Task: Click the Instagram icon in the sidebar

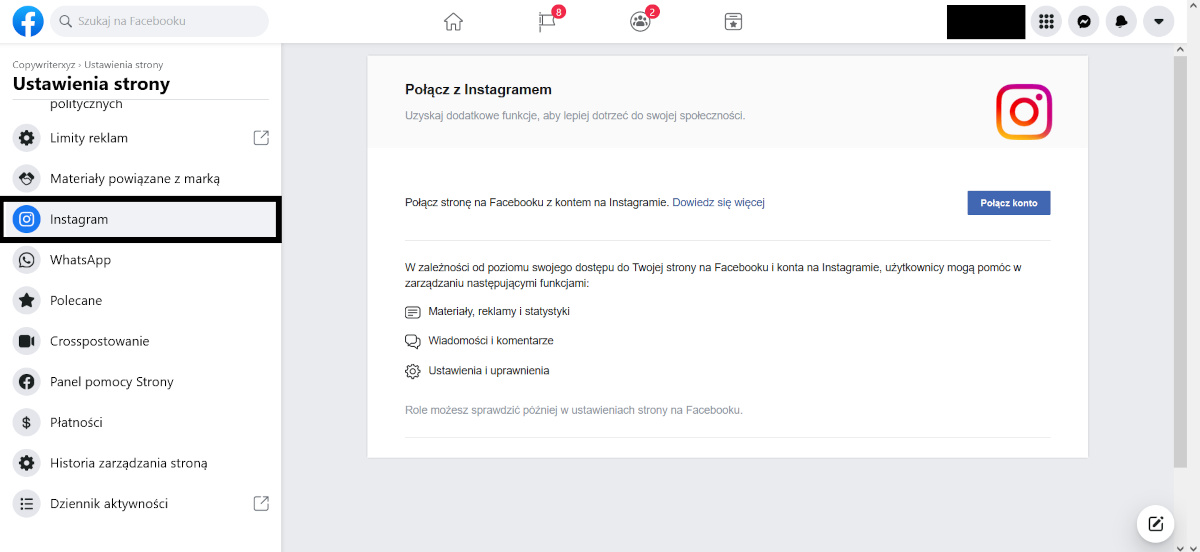Action: pyautogui.click(x=27, y=219)
